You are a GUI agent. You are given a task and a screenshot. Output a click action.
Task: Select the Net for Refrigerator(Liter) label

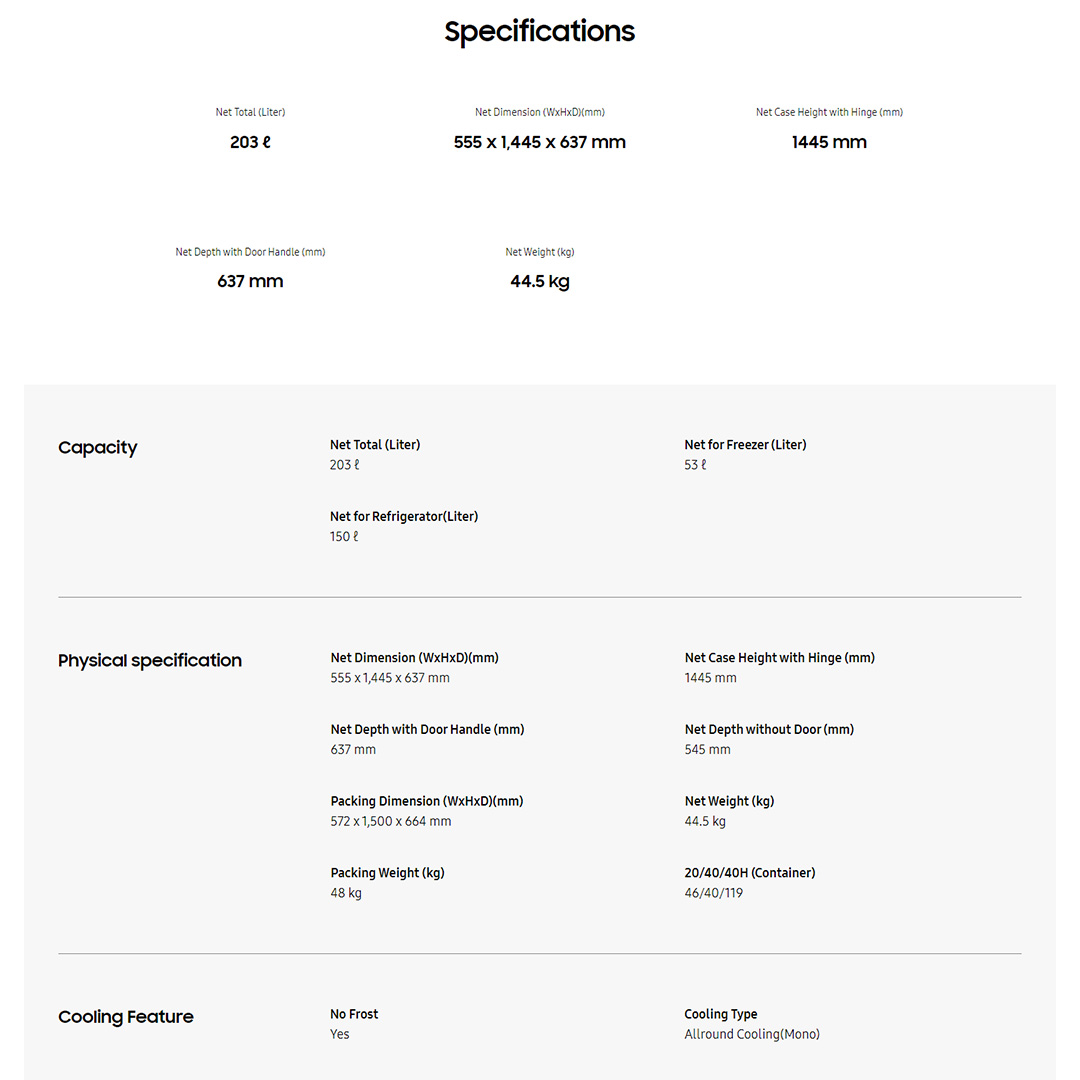coord(404,517)
